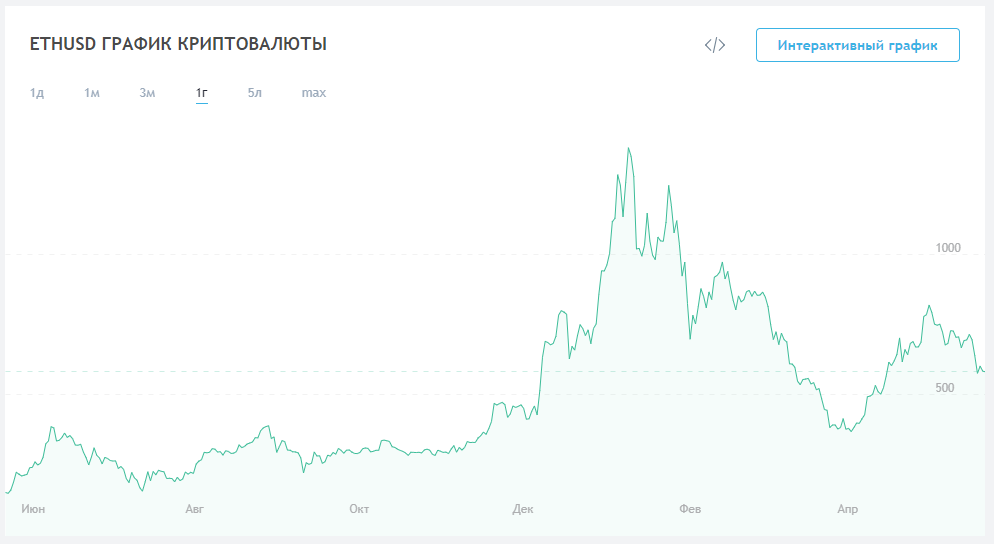
Task: Click the Дек month axis label
Action: tap(523, 509)
